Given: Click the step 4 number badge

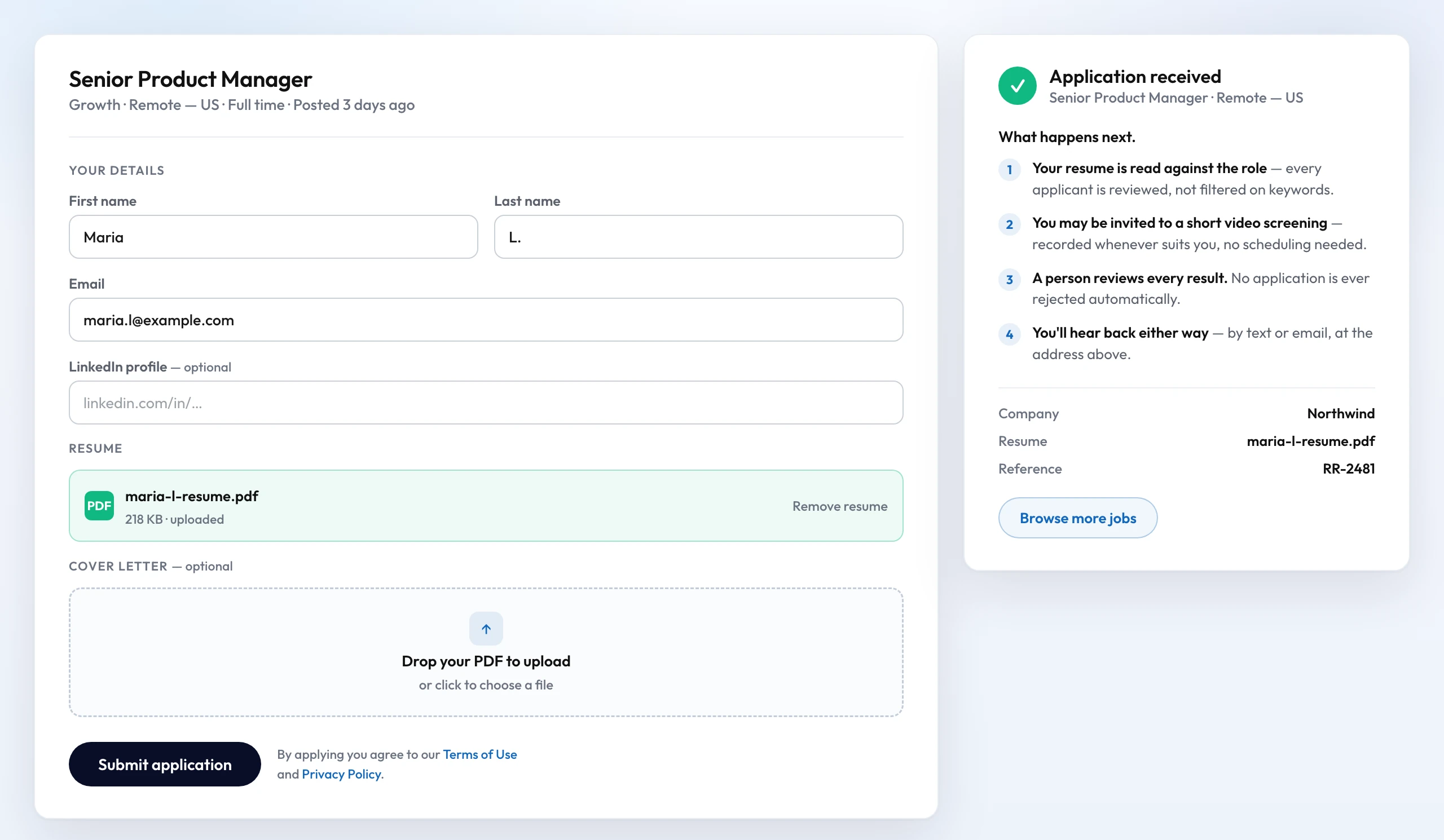Looking at the screenshot, I should pyautogui.click(x=1010, y=334).
